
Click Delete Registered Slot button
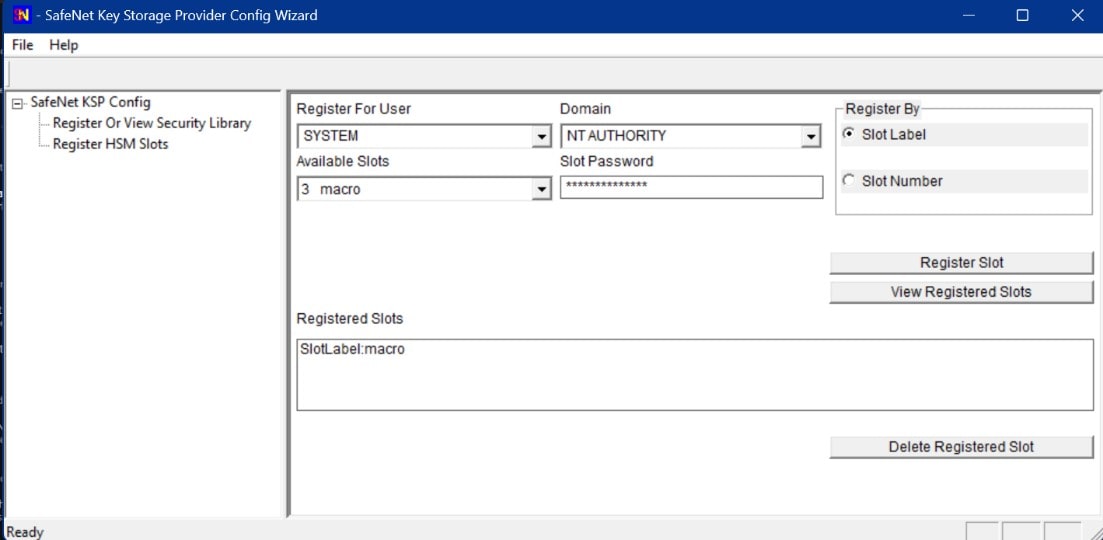click(x=960, y=447)
